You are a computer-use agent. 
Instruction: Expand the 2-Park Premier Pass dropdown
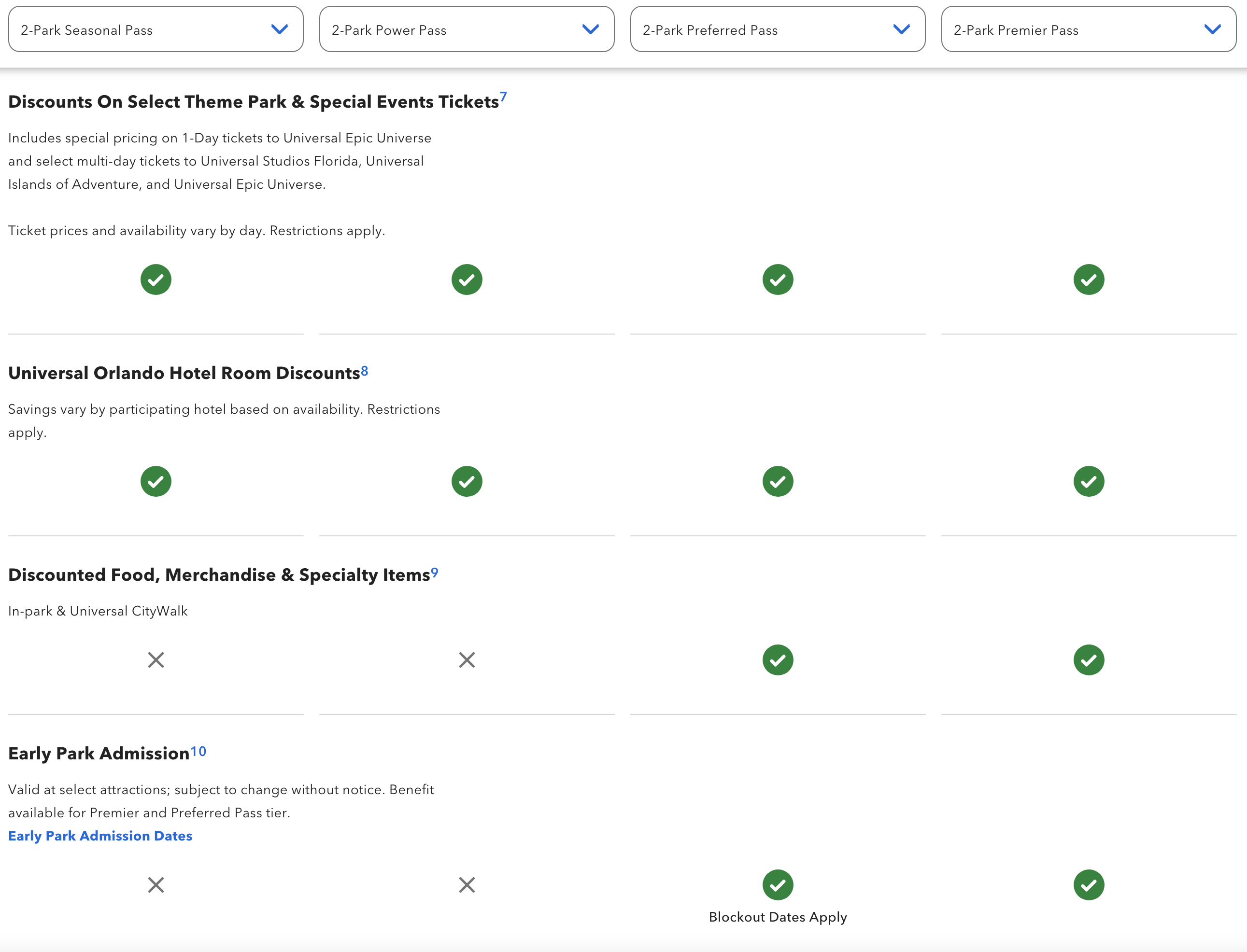pyautogui.click(x=1088, y=29)
